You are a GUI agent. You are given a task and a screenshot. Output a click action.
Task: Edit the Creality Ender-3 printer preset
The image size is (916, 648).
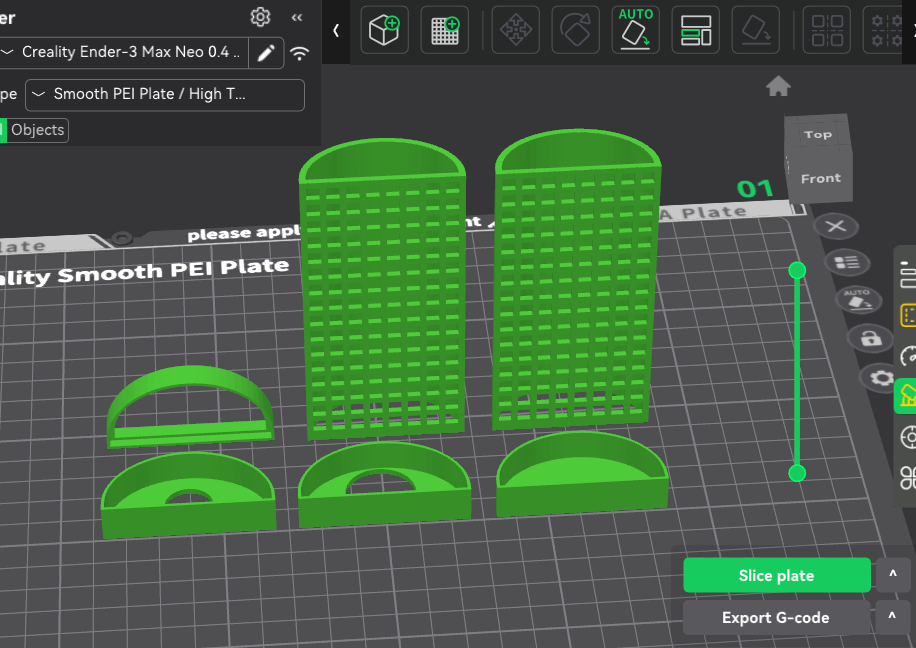pos(266,53)
